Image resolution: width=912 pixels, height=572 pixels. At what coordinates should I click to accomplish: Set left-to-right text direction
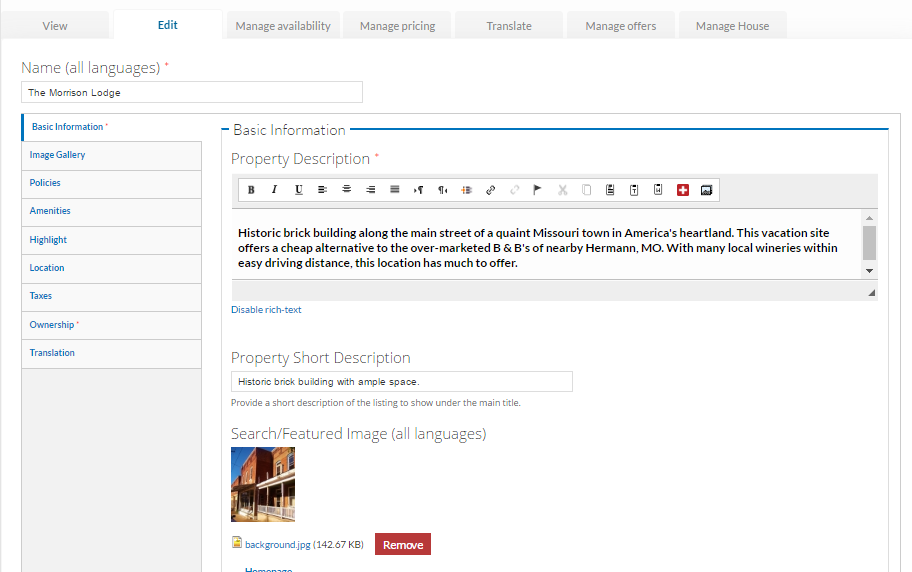pyautogui.click(x=418, y=190)
